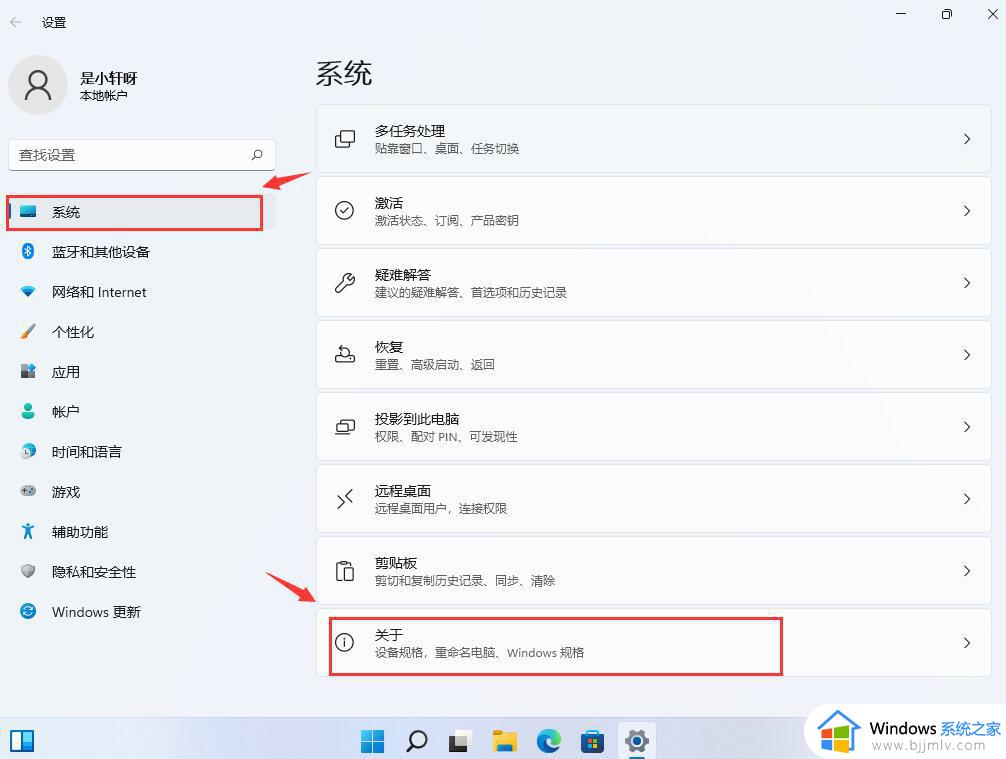The image size is (1006, 759).
Task: Click the 辅助功能 accessibility figure icon
Action: [28, 531]
